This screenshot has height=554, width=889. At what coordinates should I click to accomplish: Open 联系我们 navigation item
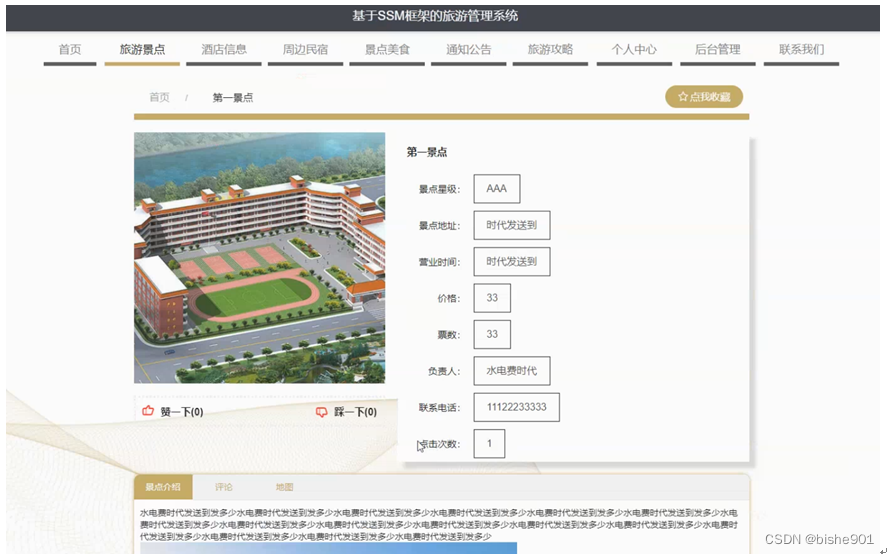point(801,49)
